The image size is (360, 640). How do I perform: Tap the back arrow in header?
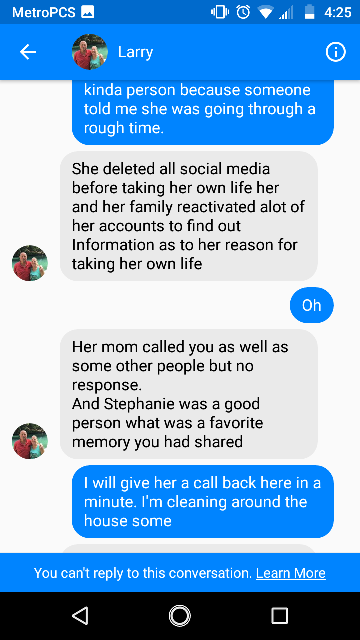coord(28,52)
